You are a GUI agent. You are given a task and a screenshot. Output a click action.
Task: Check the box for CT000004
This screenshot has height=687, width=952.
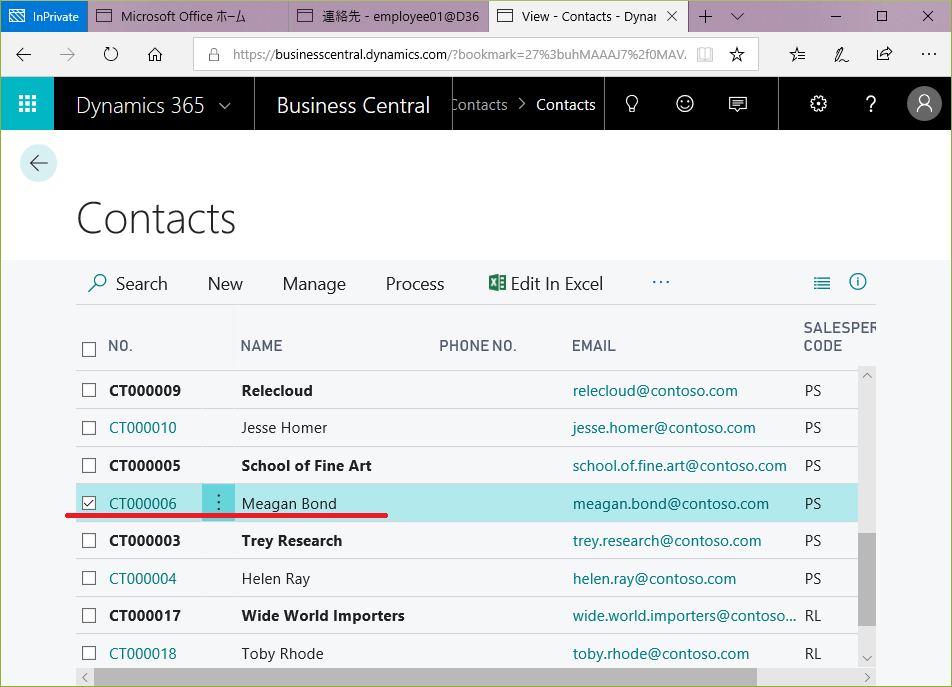[x=89, y=578]
